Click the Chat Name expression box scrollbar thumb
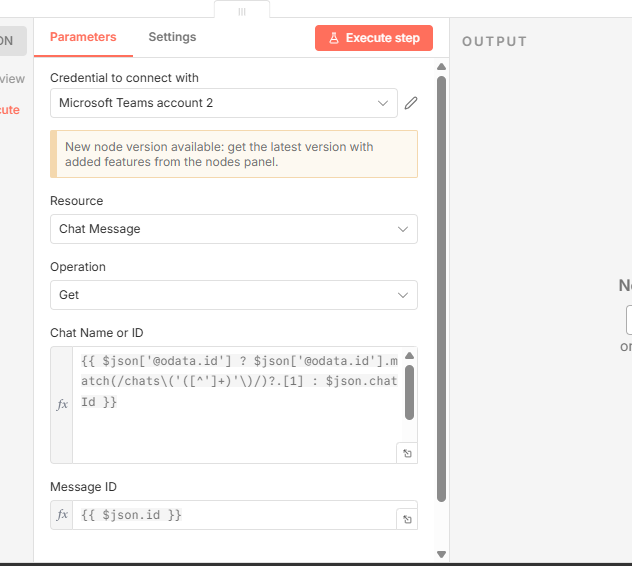Viewport: 632px width, 566px height. click(409, 392)
